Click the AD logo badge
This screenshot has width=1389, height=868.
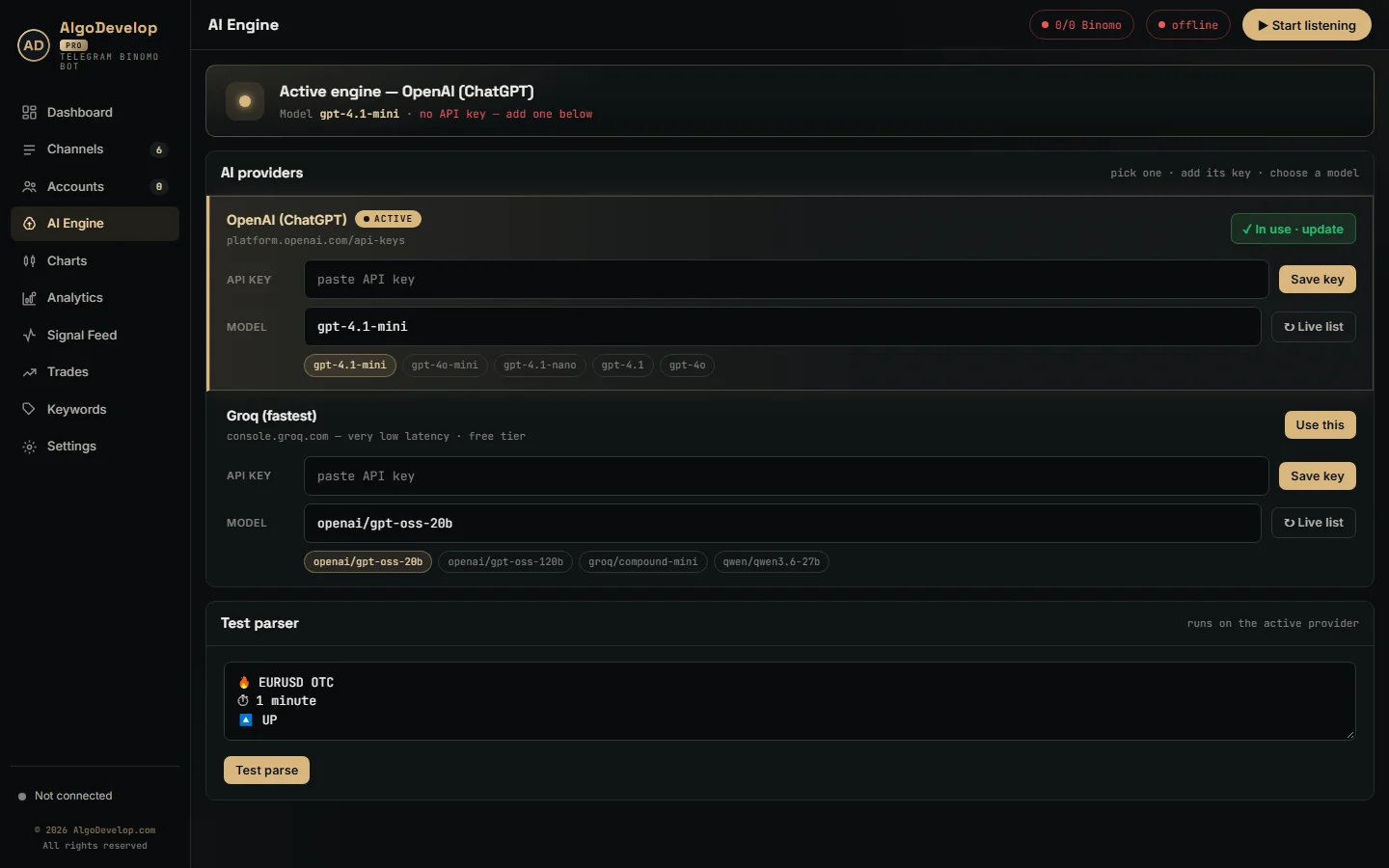tap(34, 45)
